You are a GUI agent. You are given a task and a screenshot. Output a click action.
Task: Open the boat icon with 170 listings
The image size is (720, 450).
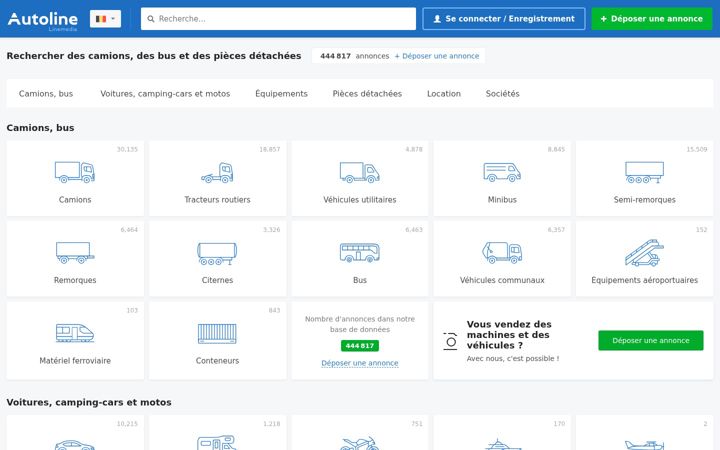coord(502,444)
